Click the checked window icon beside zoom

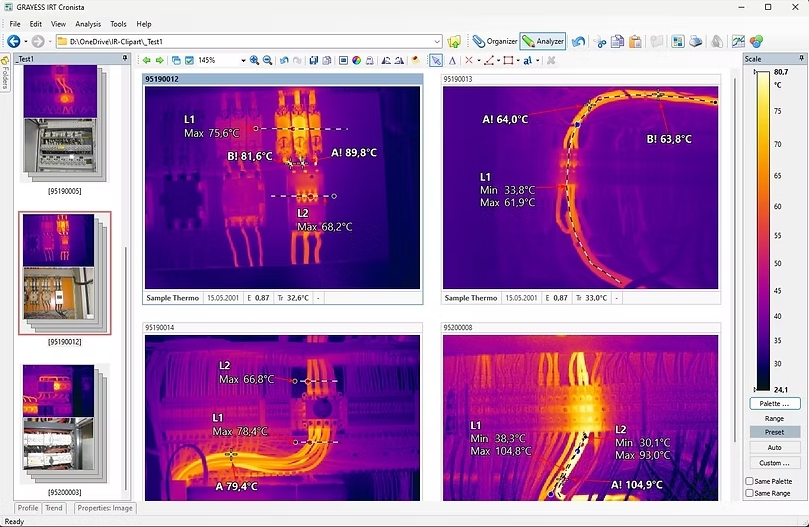coord(189,60)
